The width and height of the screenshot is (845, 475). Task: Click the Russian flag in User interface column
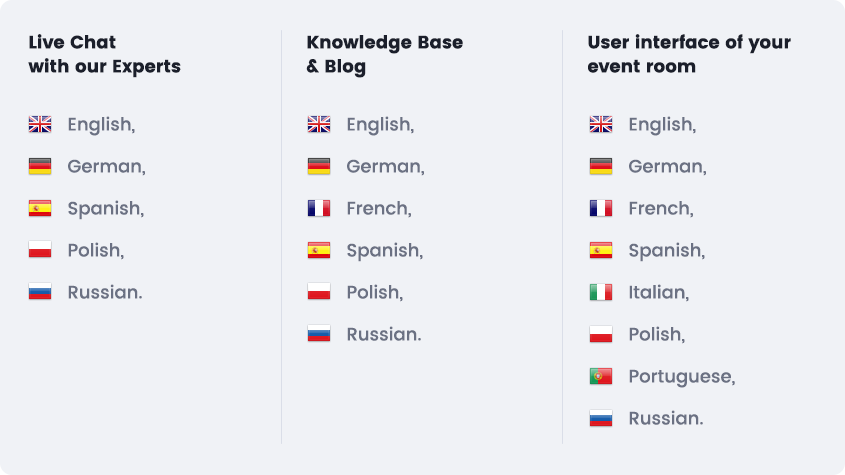[601, 418]
